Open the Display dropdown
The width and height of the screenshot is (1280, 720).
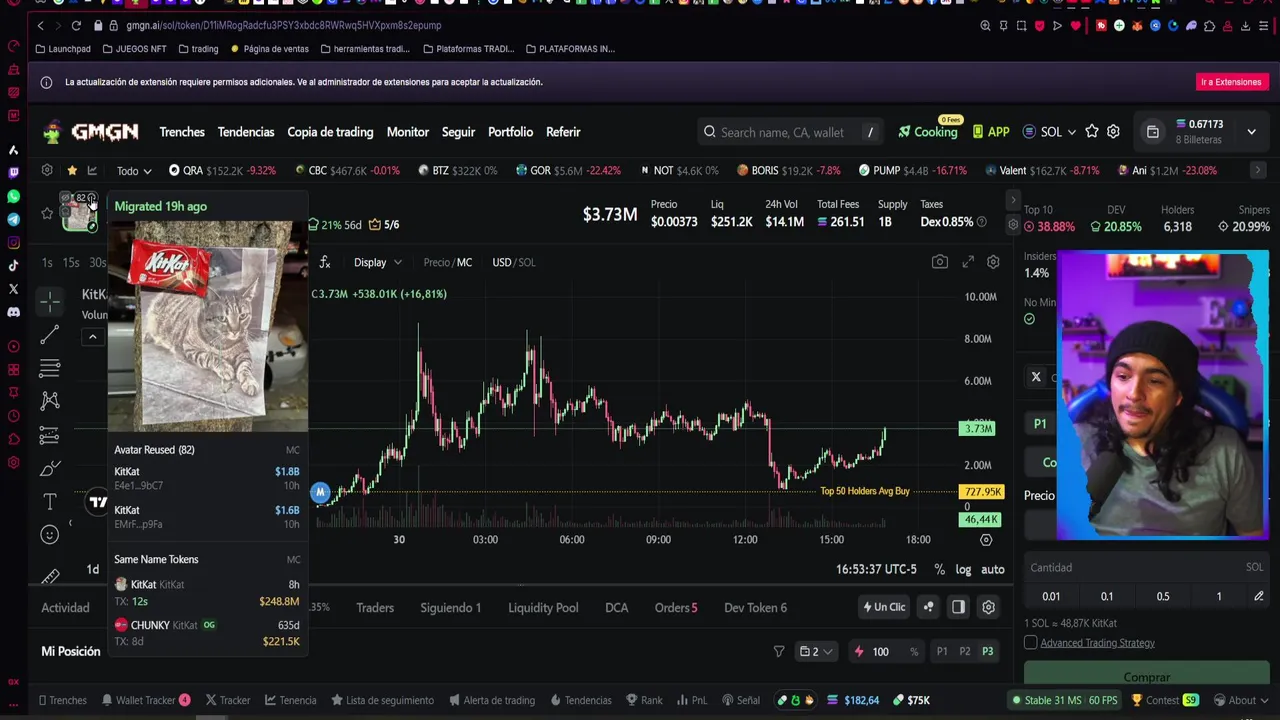[x=377, y=262]
